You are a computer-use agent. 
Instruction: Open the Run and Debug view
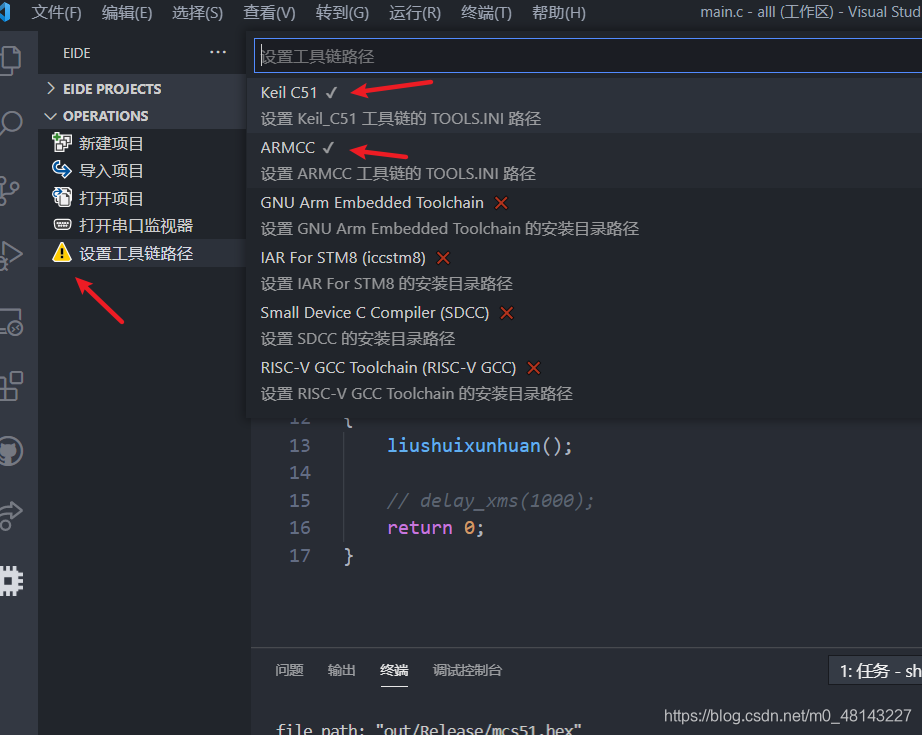(10, 256)
